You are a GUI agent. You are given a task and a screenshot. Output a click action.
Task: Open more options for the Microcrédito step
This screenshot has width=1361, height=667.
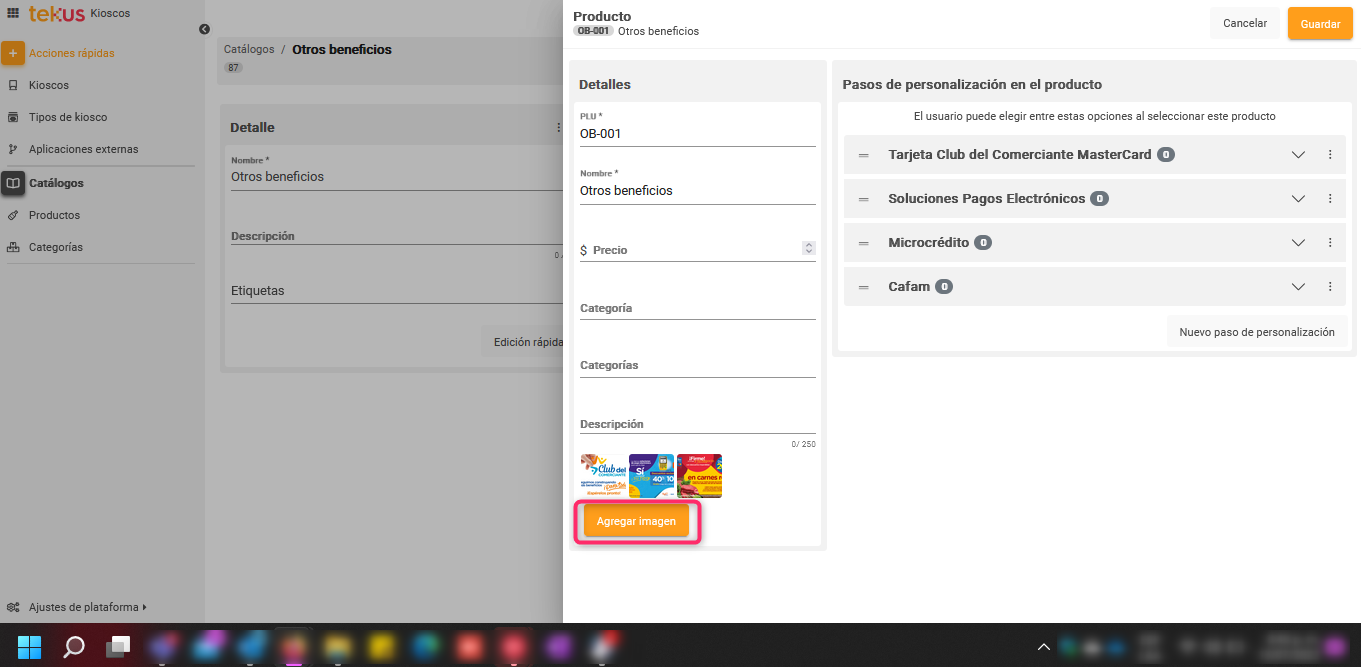1329,243
